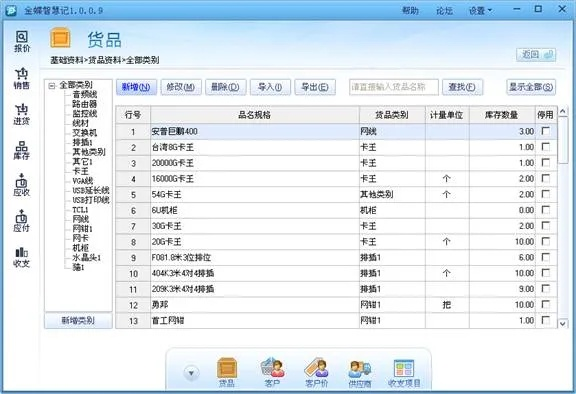Tick 停用 checkbox for 54G卡王
The image size is (576, 394).
point(546,194)
